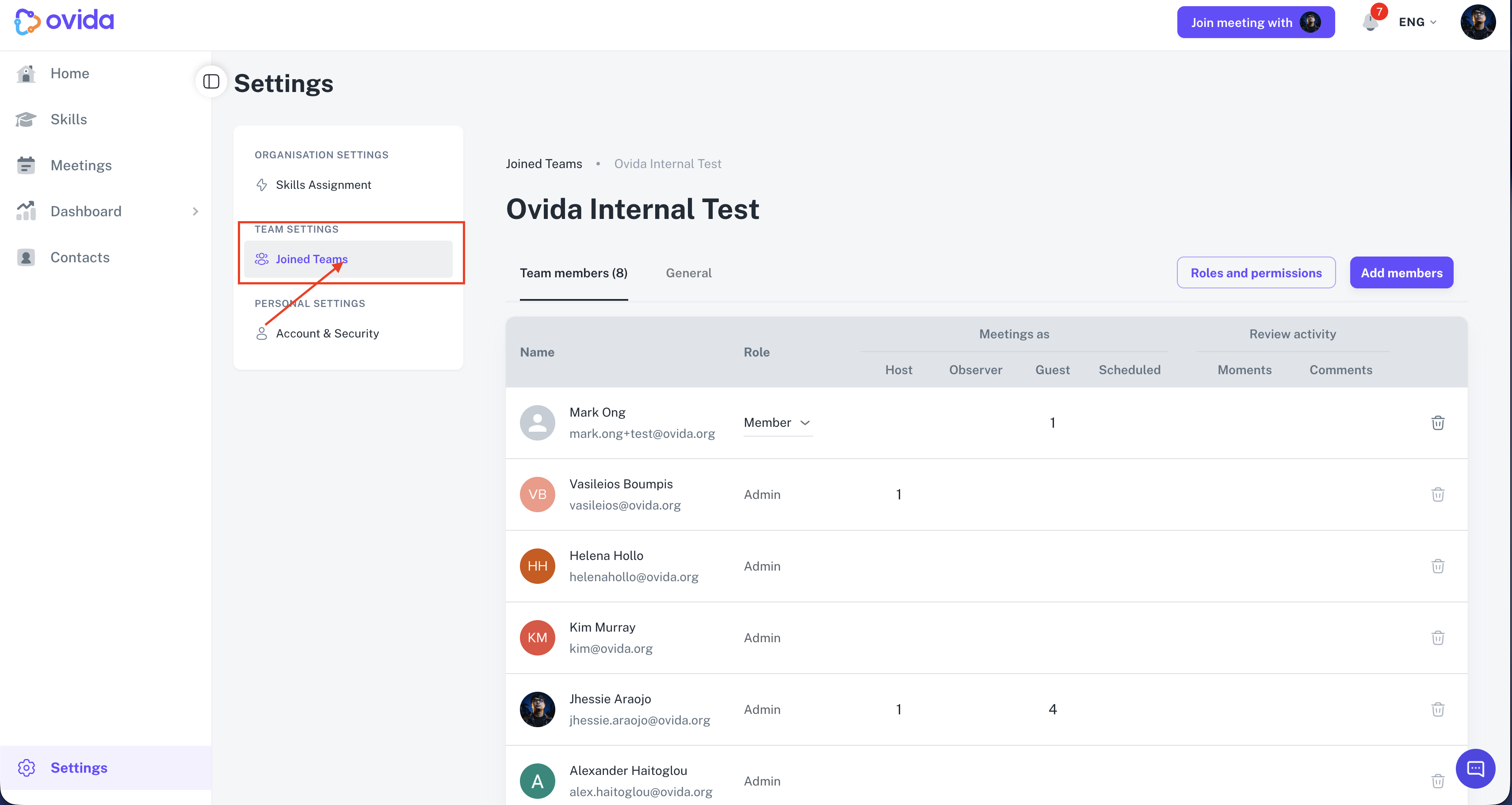This screenshot has height=805, width=1512.
Task: Click Alexander Haitoglou's A avatar
Action: tap(538, 781)
